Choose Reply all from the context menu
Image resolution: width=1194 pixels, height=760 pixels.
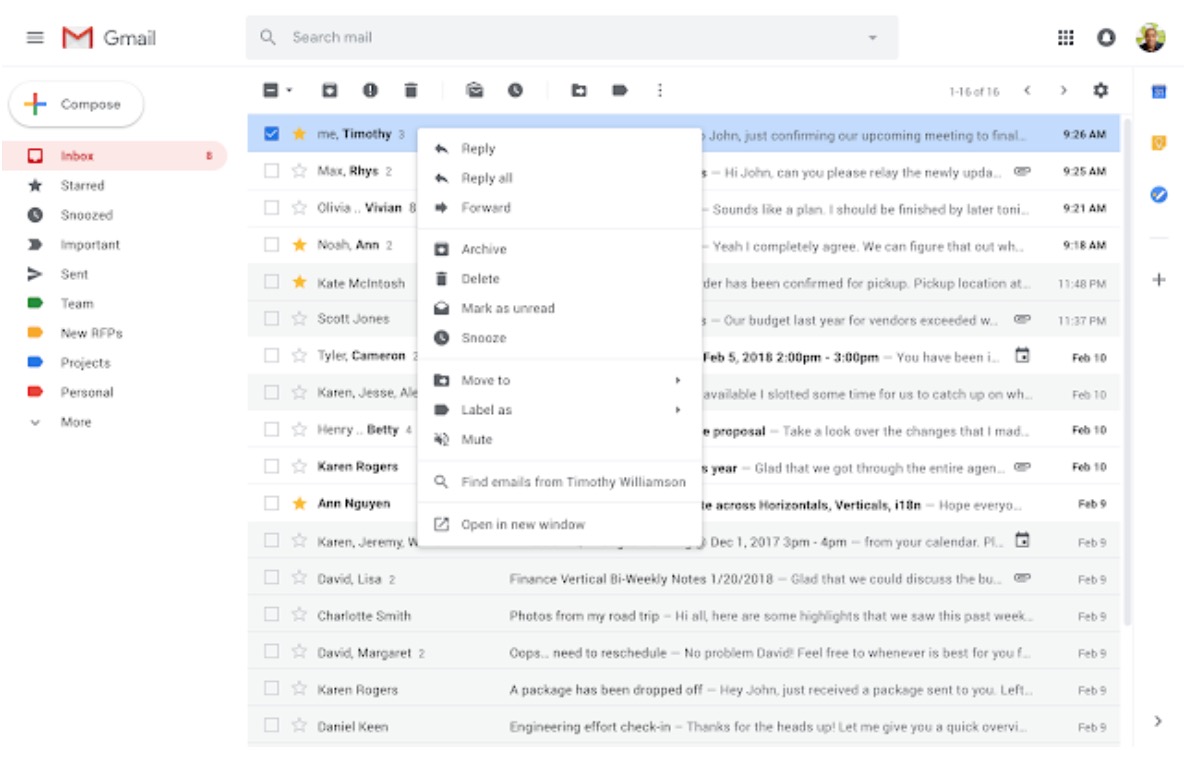click(x=559, y=178)
